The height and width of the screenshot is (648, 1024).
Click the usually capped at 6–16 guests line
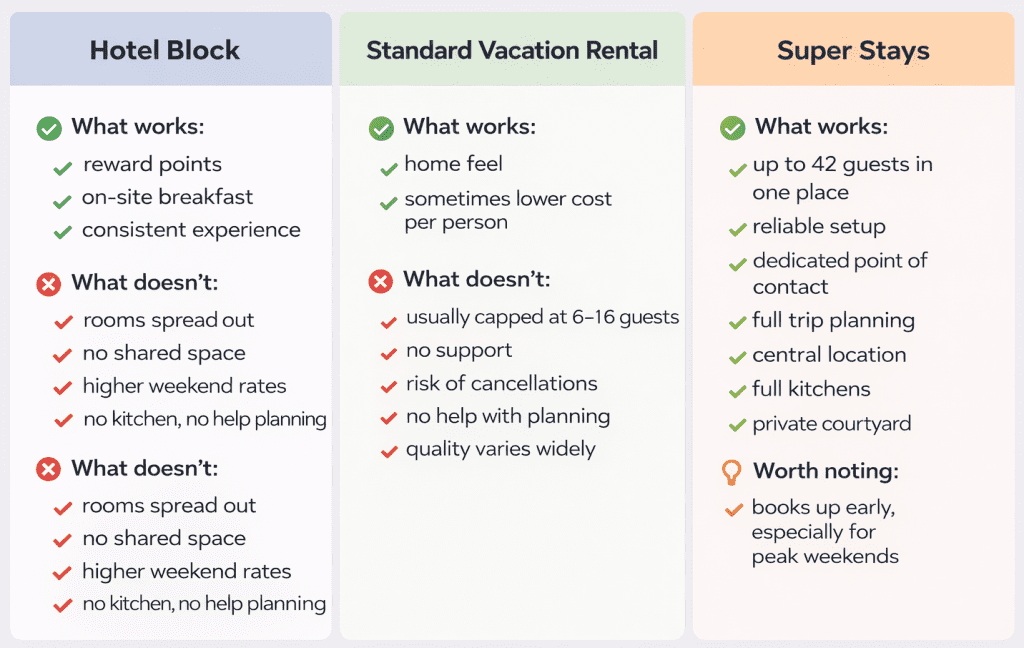click(x=542, y=318)
